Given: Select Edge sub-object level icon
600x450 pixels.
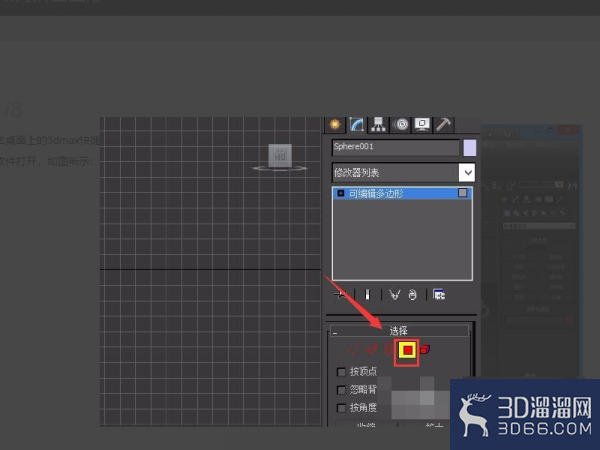Looking at the screenshot, I should click(x=372, y=349).
